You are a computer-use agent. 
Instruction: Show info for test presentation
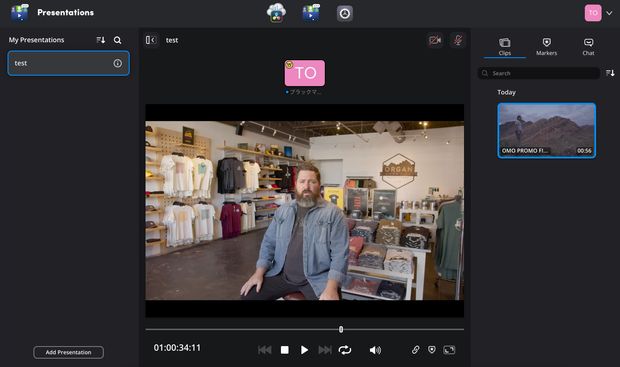[117, 63]
